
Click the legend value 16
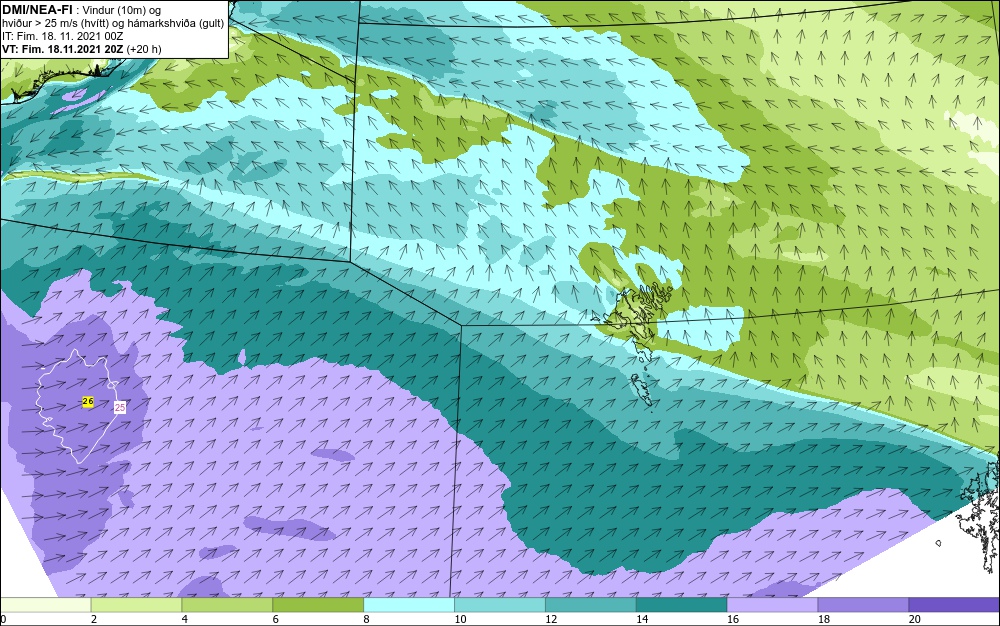pos(733,619)
